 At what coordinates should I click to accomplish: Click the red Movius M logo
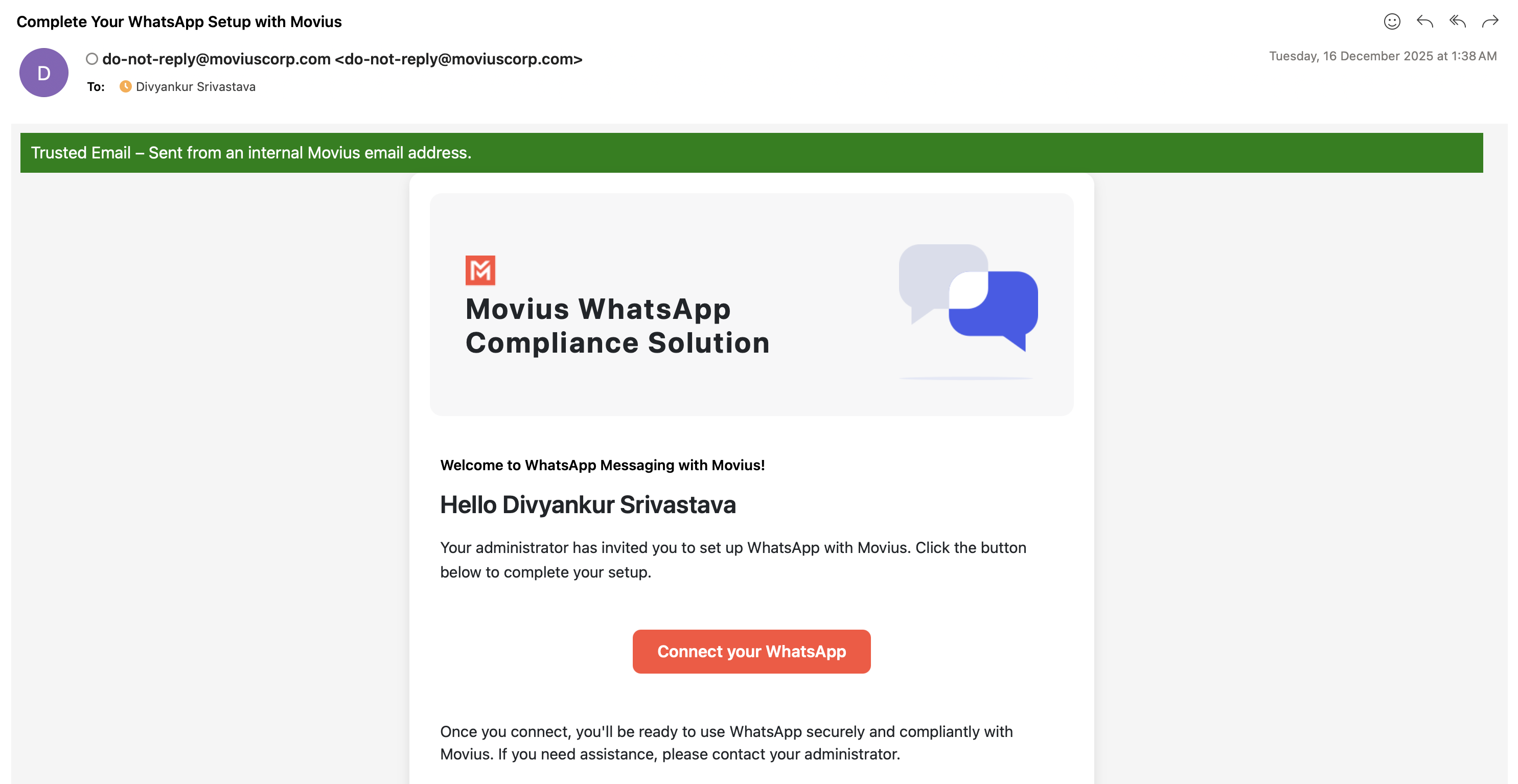tap(480, 270)
